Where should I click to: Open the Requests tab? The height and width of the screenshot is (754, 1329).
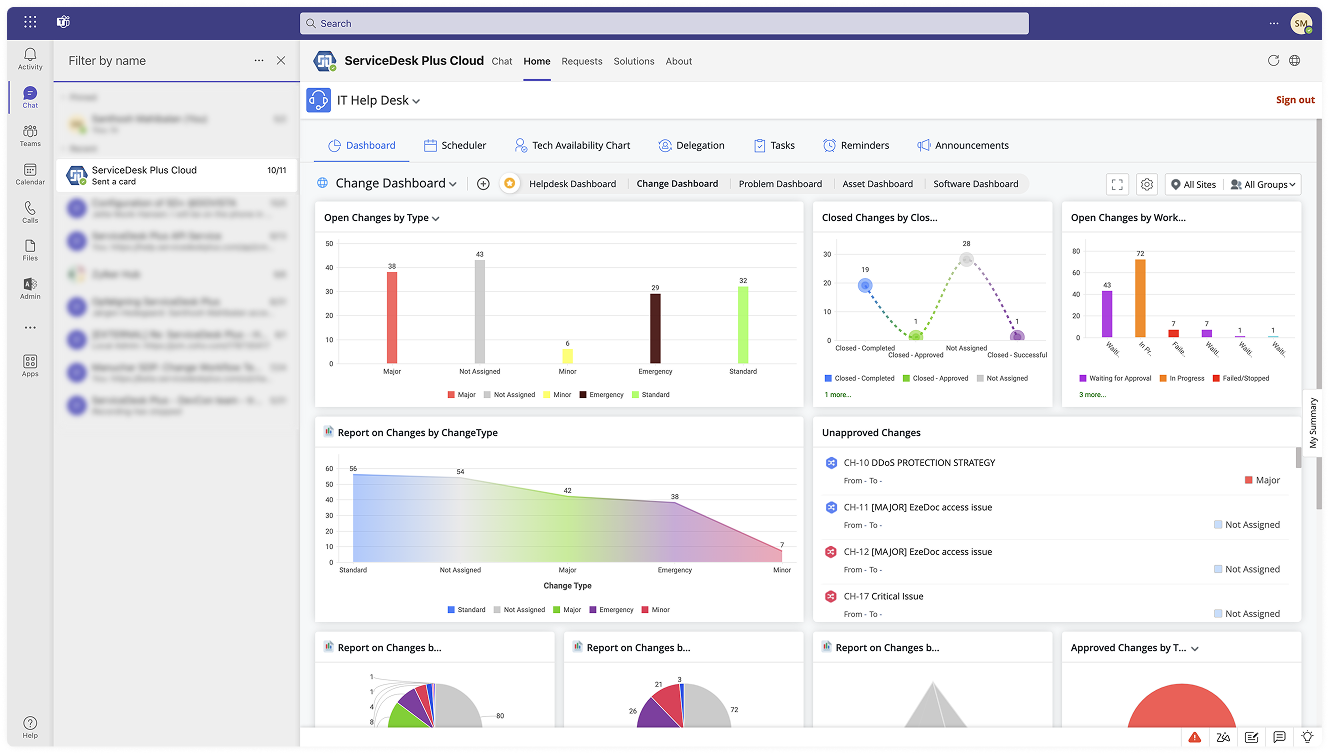tap(581, 61)
